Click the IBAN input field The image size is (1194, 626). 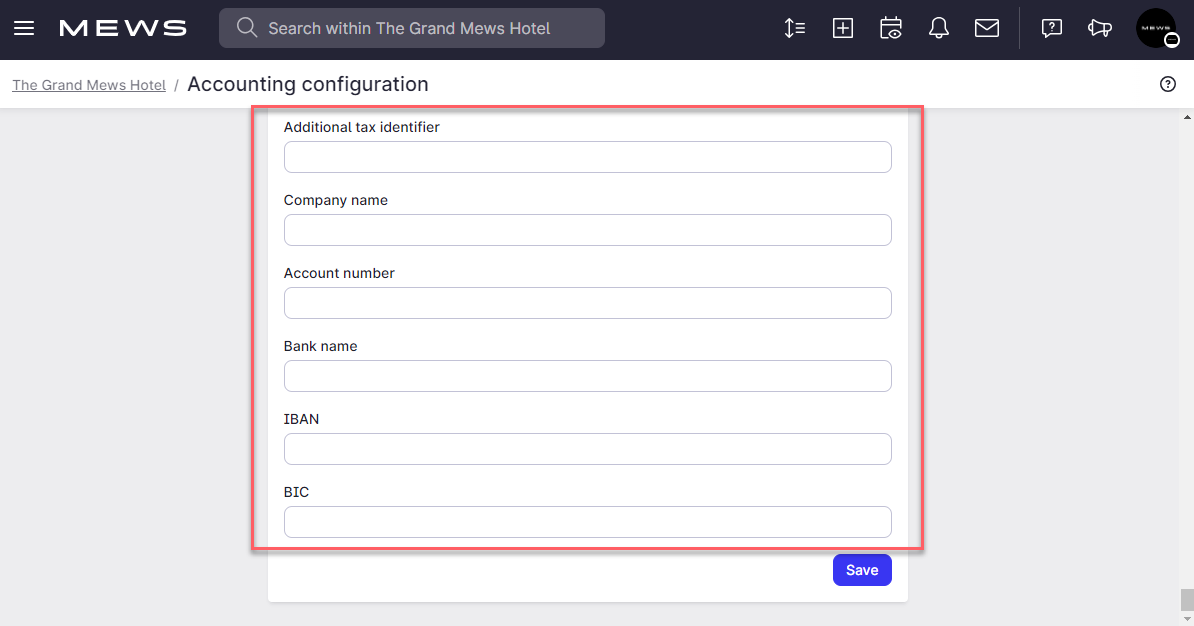[x=587, y=448]
